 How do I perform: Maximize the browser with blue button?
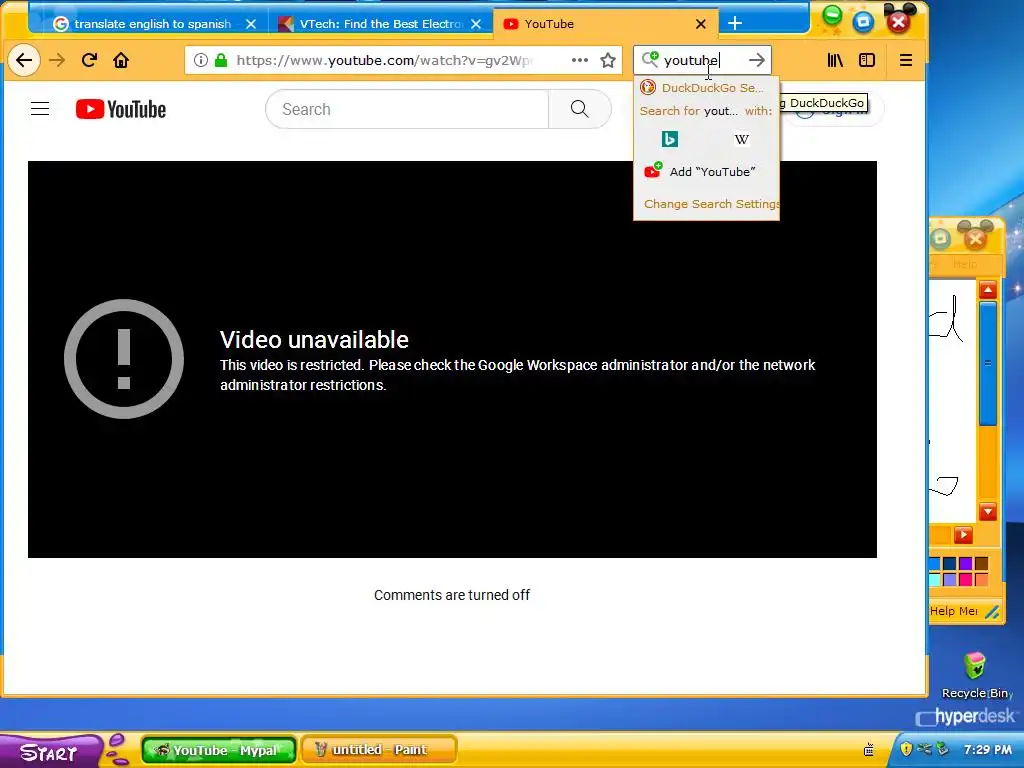click(863, 22)
